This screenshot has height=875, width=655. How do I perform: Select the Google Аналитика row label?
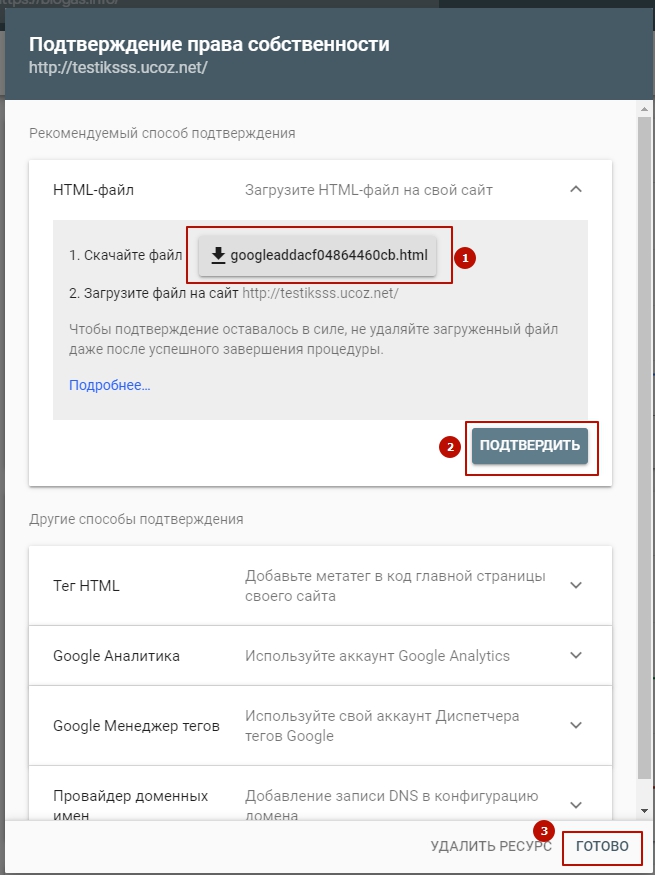click(116, 656)
